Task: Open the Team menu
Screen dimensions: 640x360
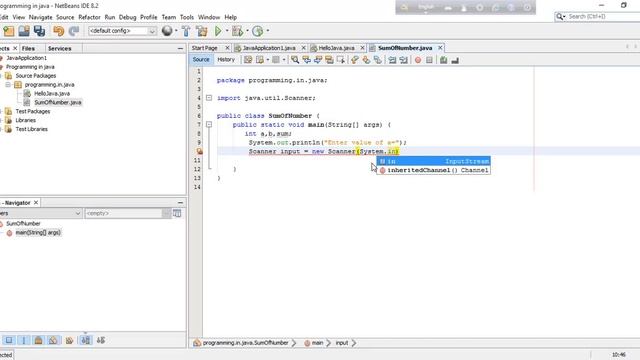Action: pos(169,17)
